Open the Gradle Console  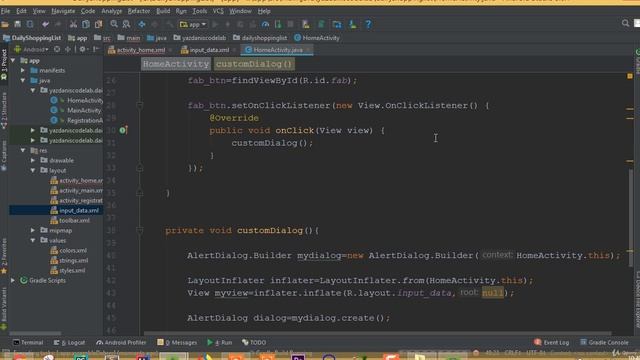(604, 342)
